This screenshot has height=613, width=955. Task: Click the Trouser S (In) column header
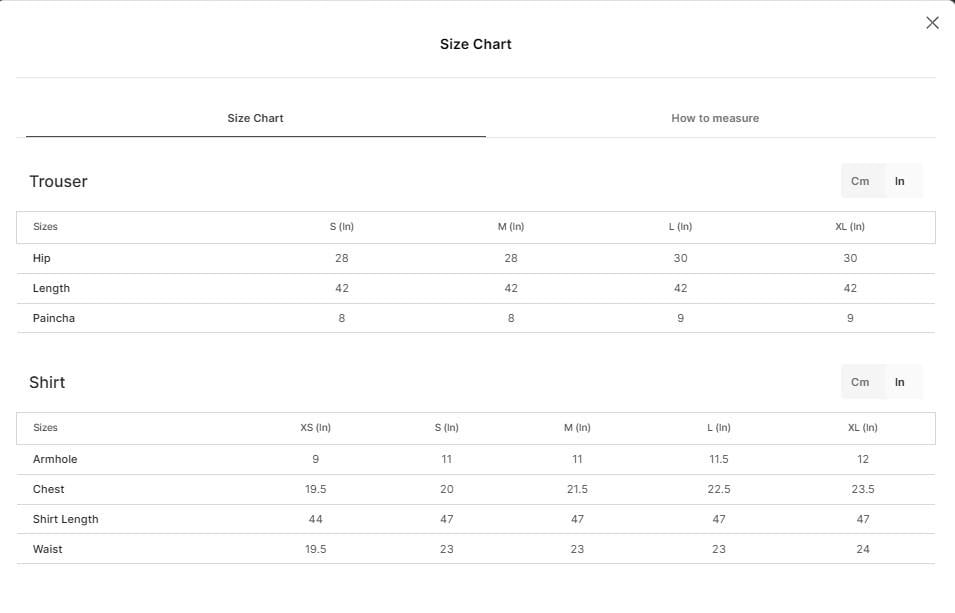coord(342,227)
